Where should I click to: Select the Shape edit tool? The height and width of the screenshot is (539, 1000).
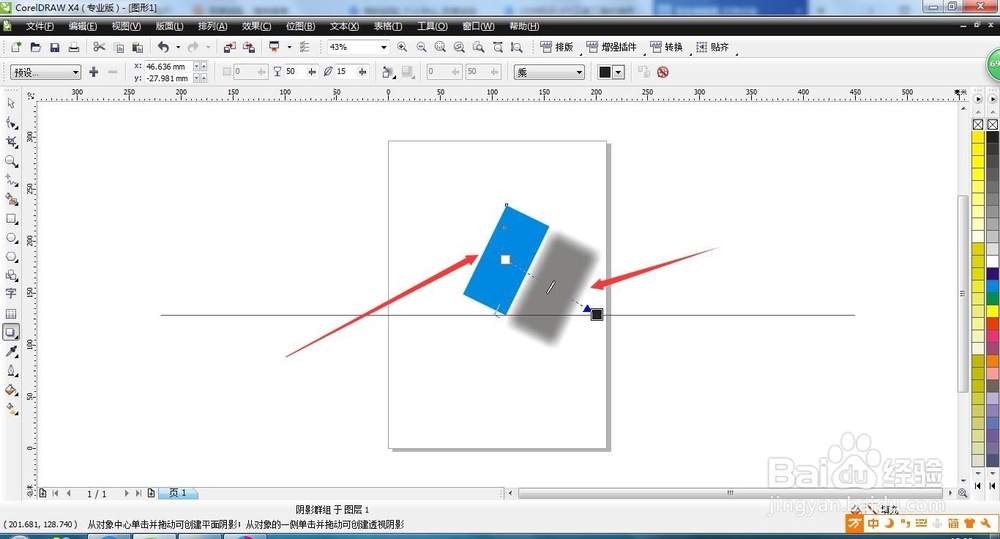[11, 122]
